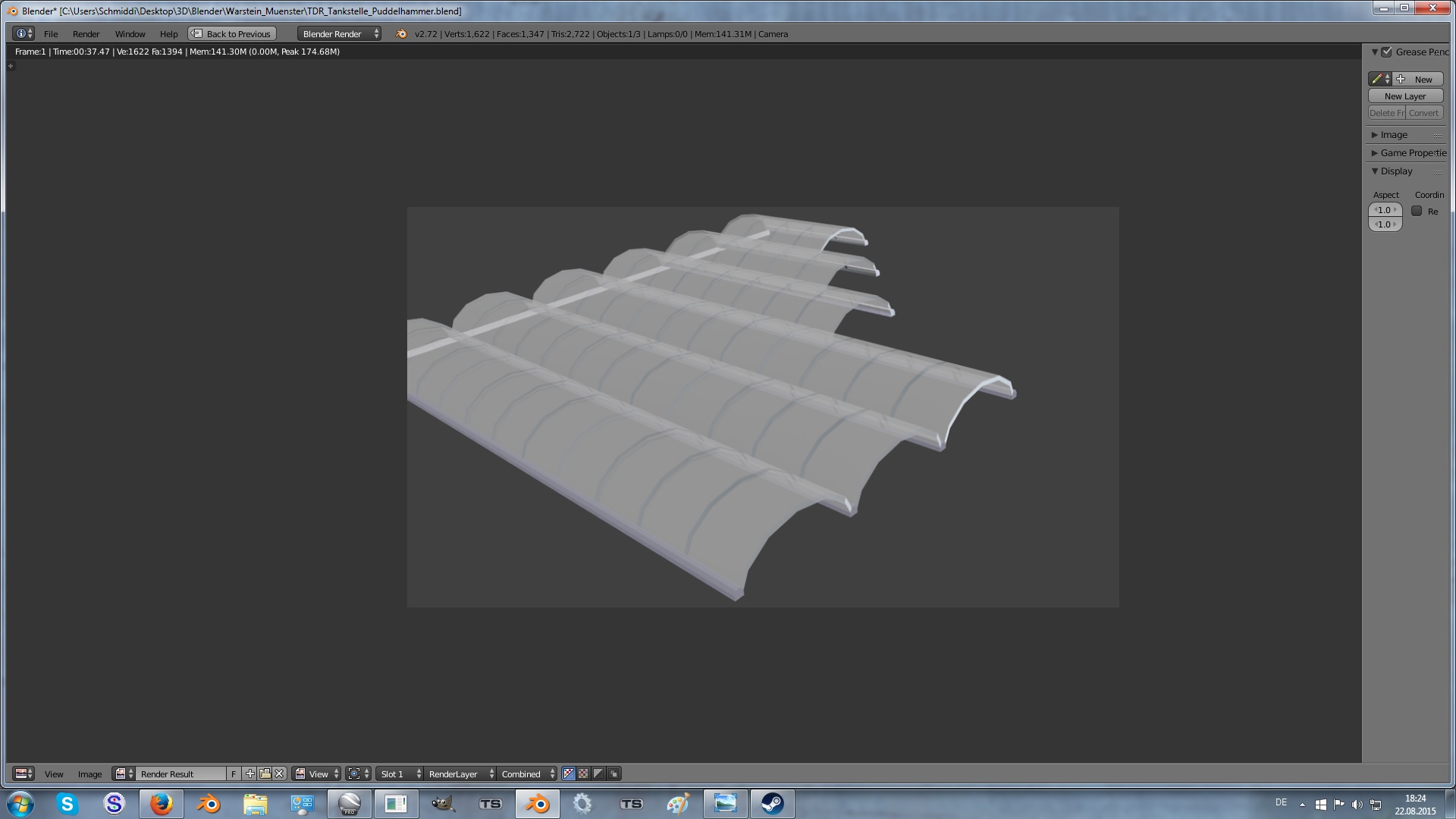Toggle the Grease Pencil checkbox

point(1386,52)
